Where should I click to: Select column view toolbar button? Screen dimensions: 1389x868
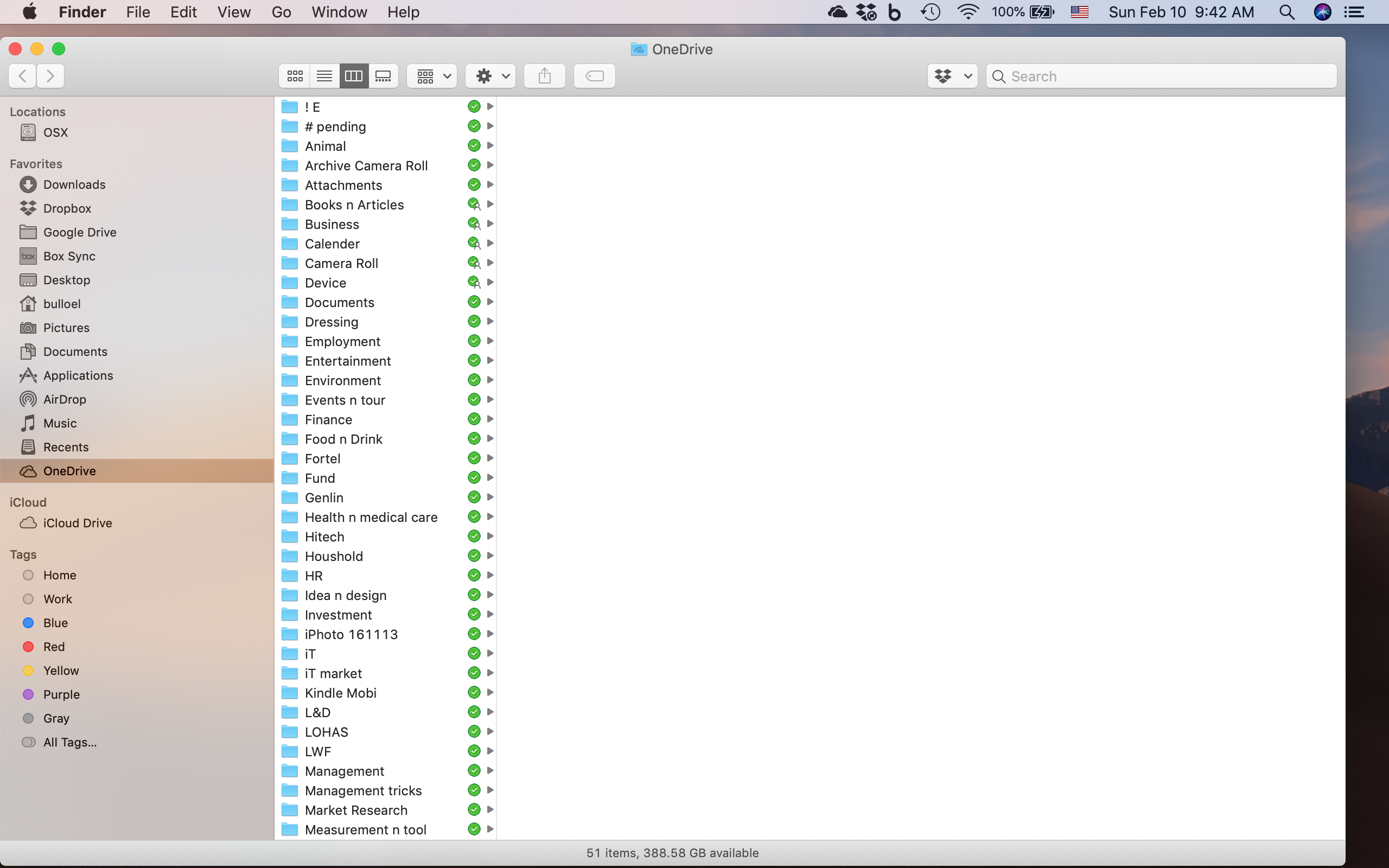pyautogui.click(x=354, y=76)
